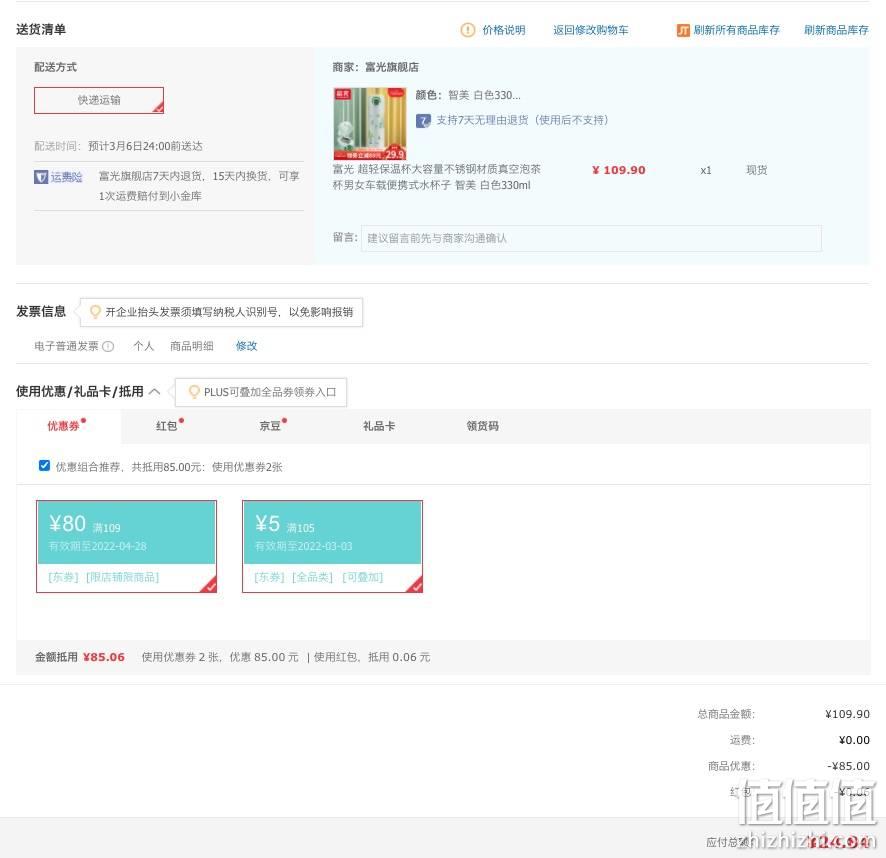This screenshot has height=858, width=886.
Task: Click 支持7天无理由退货 link
Action: tap(522, 120)
